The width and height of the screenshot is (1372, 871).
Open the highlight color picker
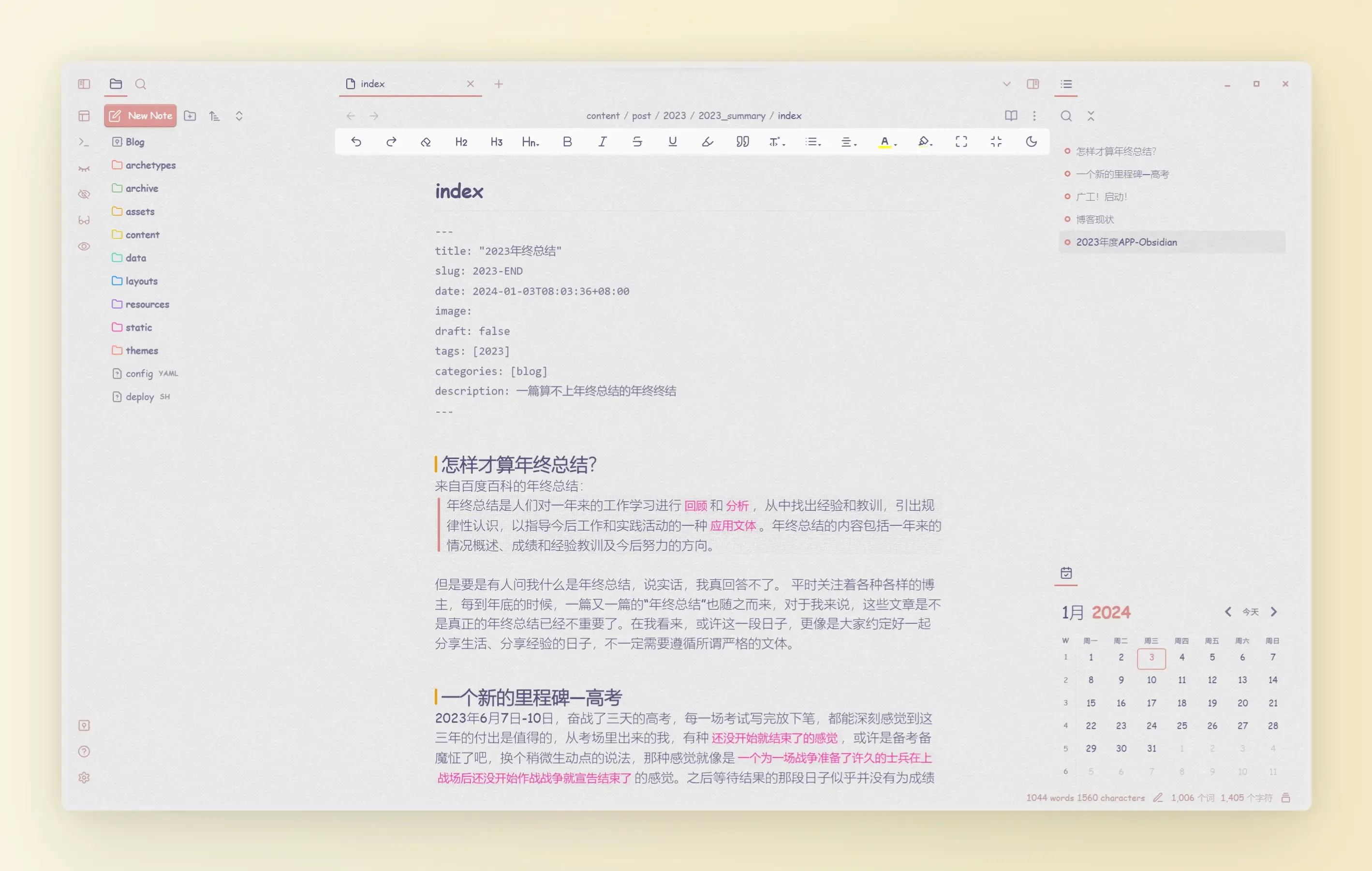pos(925,142)
